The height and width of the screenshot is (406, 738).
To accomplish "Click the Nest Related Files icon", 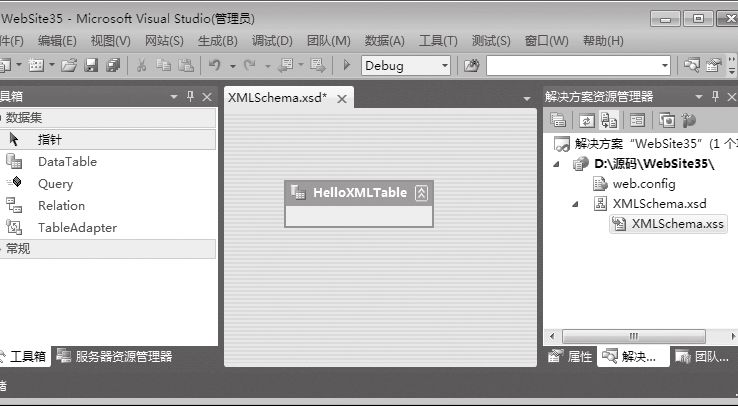I will pyautogui.click(x=609, y=120).
